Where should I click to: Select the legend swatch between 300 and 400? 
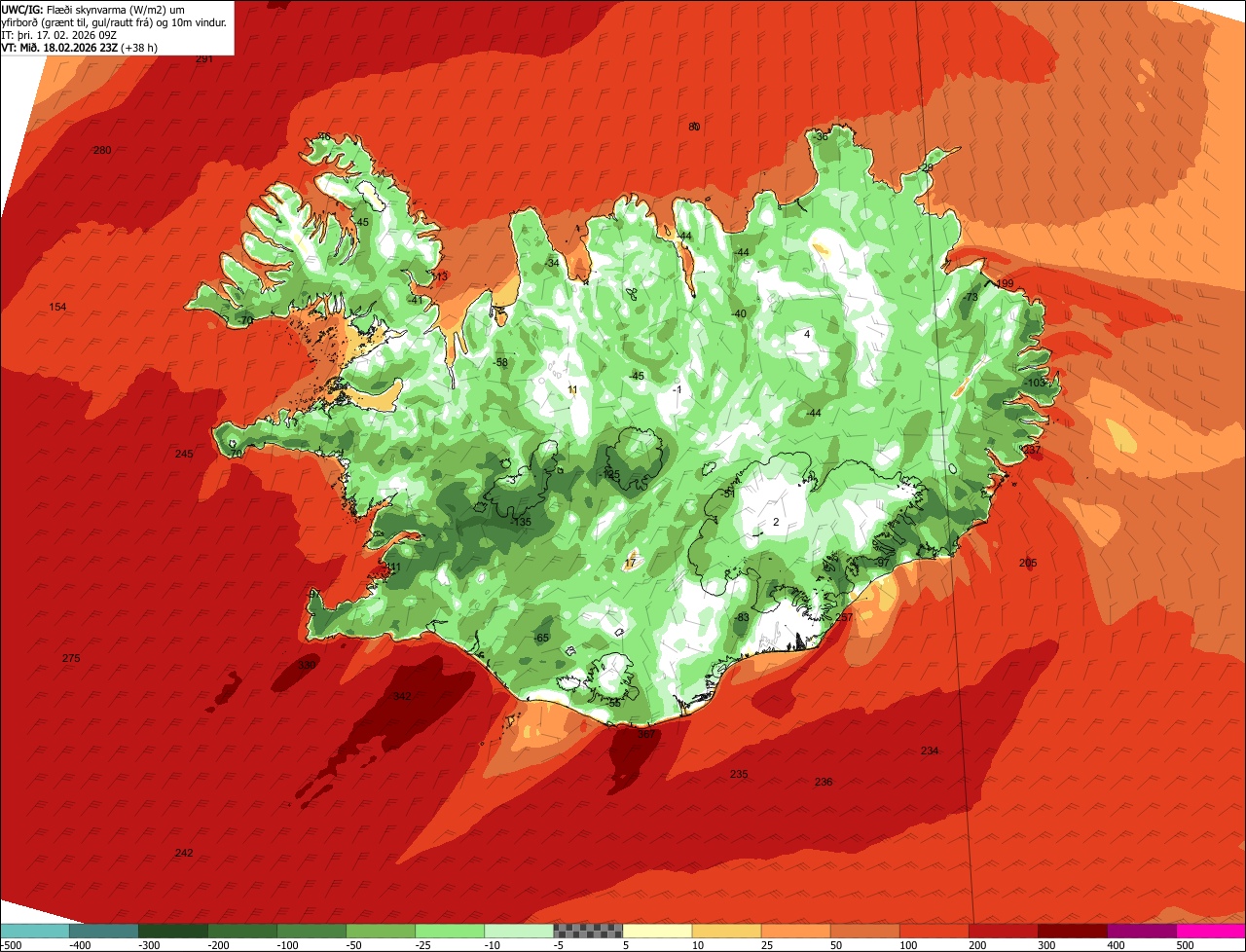click(1072, 931)
